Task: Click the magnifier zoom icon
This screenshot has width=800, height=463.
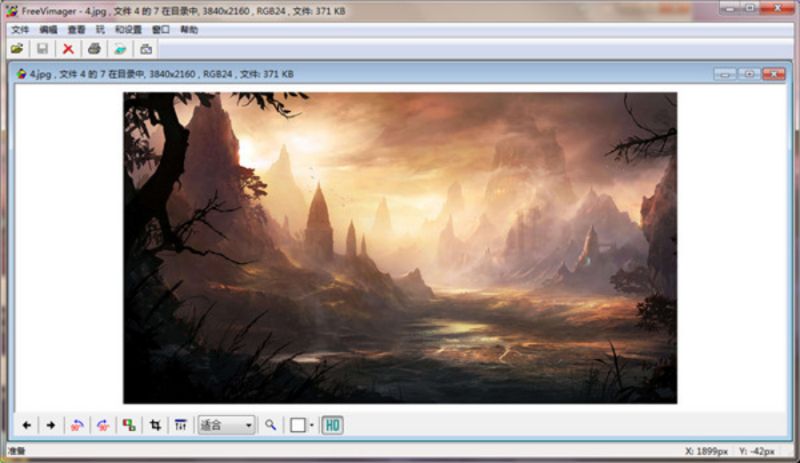Action: point(270,425)
